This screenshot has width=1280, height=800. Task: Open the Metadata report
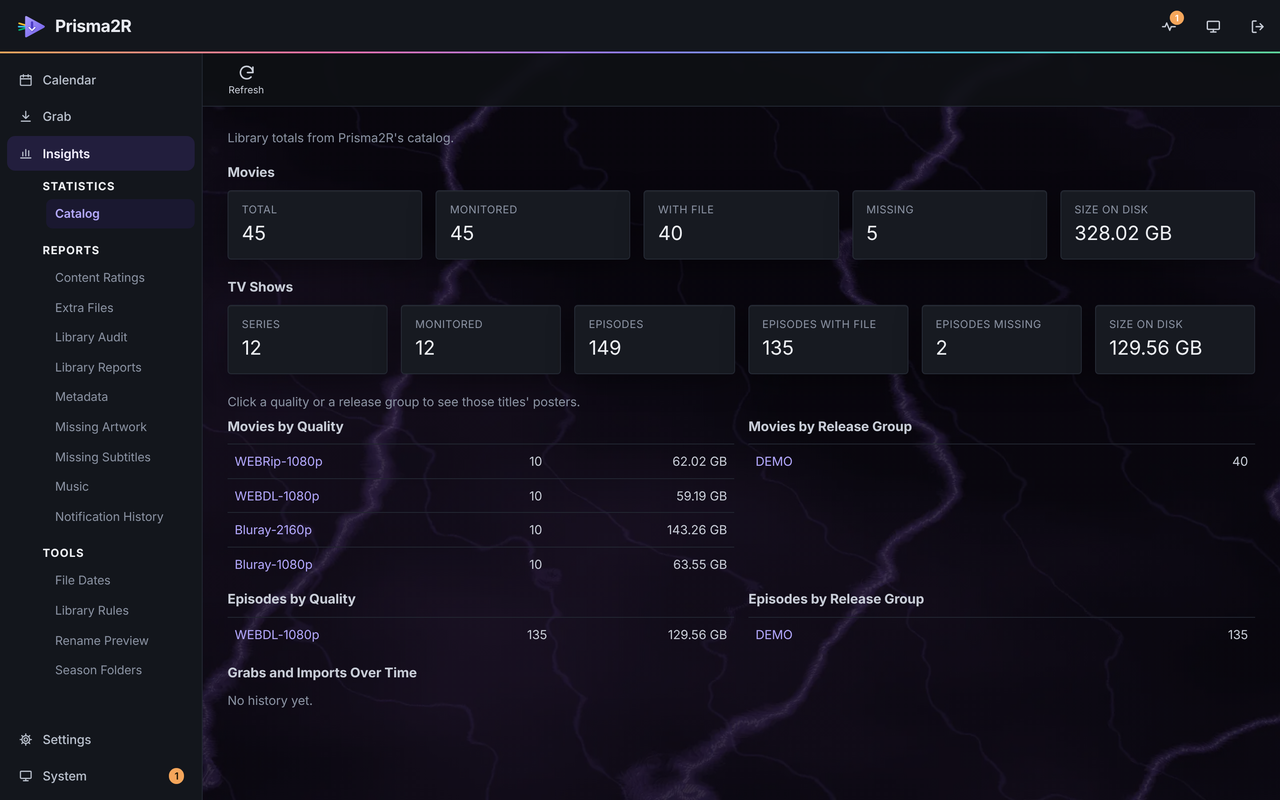tap(81, 397)
